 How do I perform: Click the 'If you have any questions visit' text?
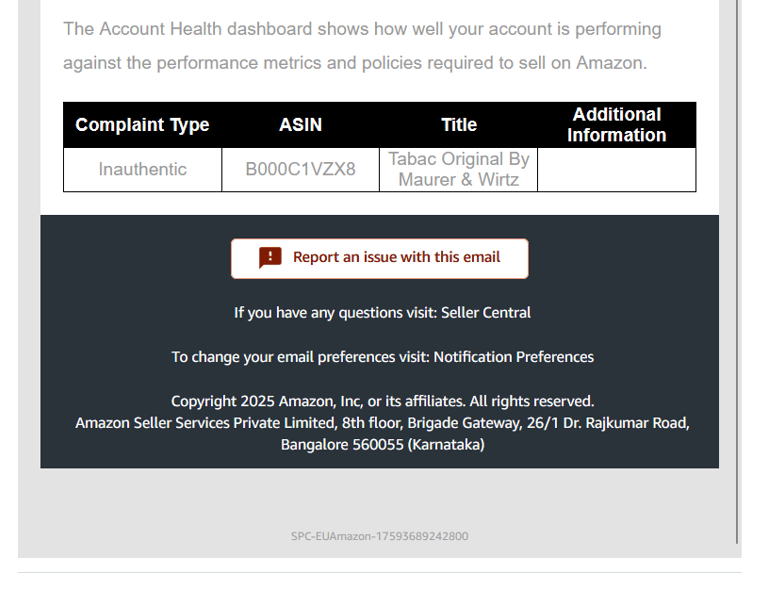pyautogui.click(x=336, y=312)
